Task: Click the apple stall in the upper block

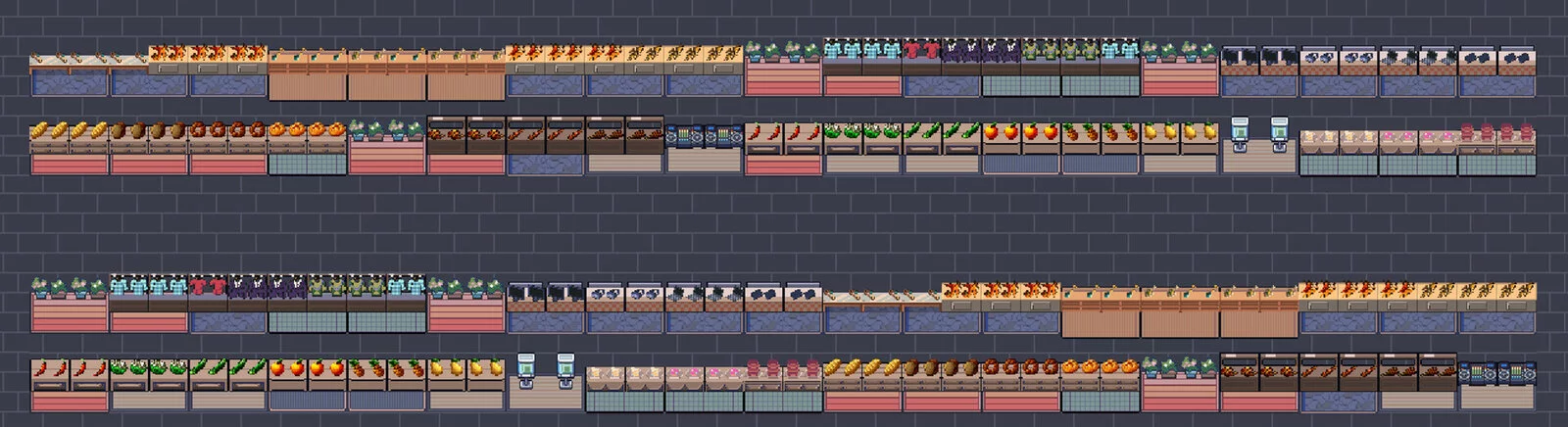Action: [1021, 148]
